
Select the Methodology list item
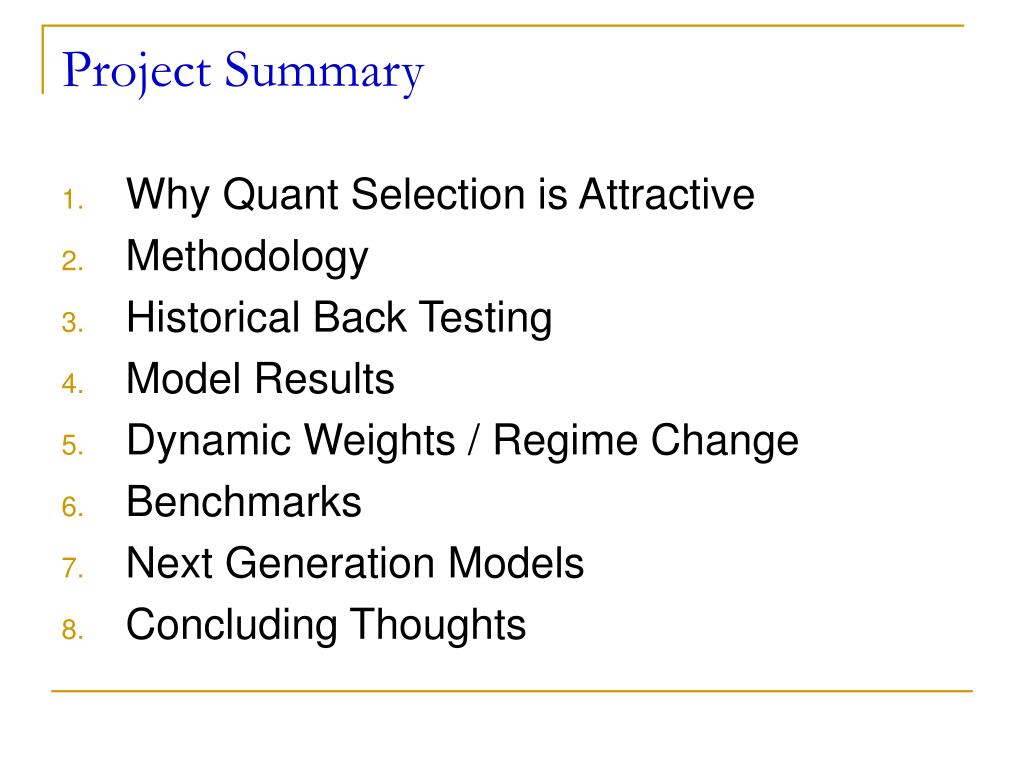point(247,257)
